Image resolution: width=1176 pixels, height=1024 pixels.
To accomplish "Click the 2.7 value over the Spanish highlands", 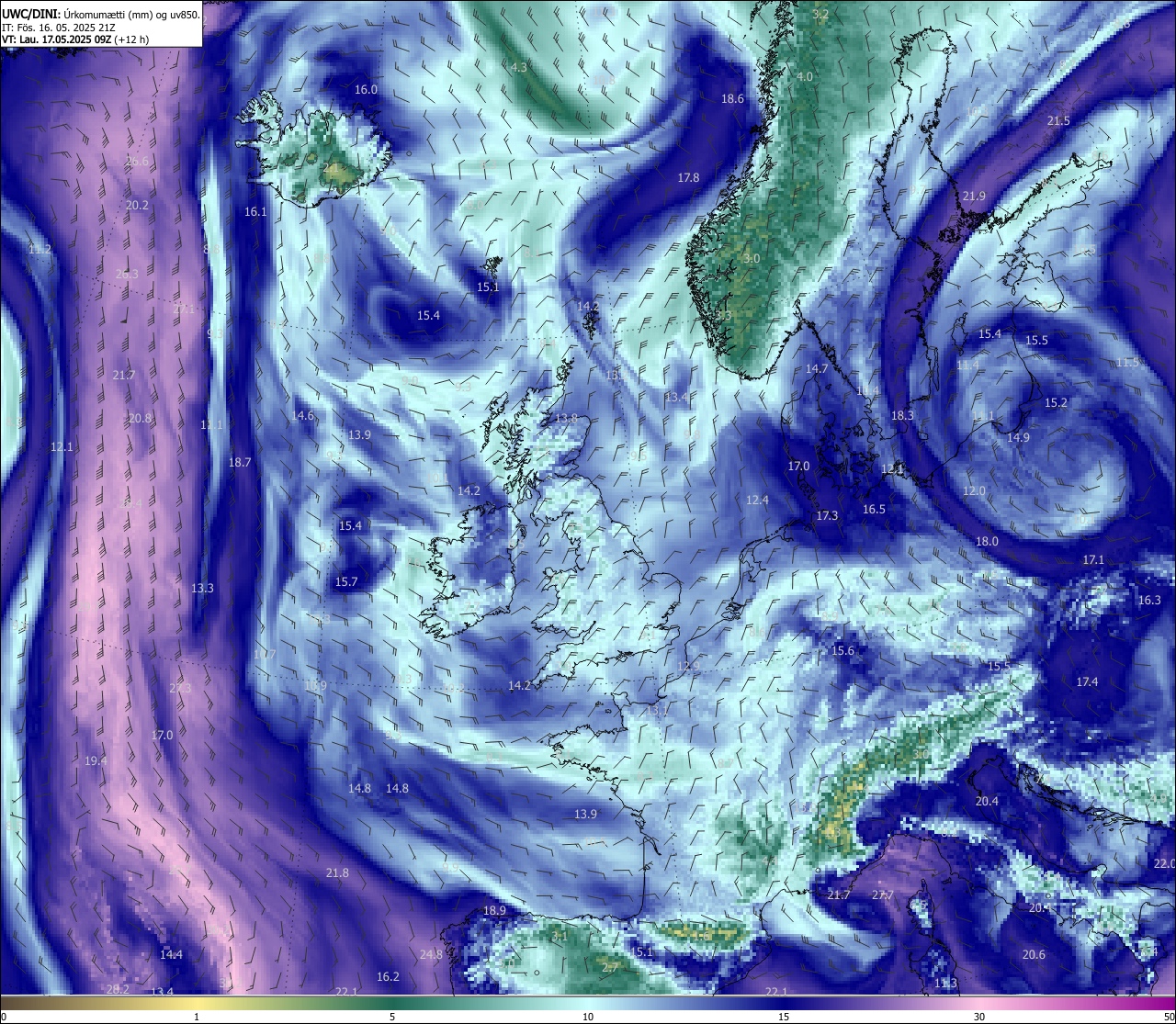I will (610, 967).
